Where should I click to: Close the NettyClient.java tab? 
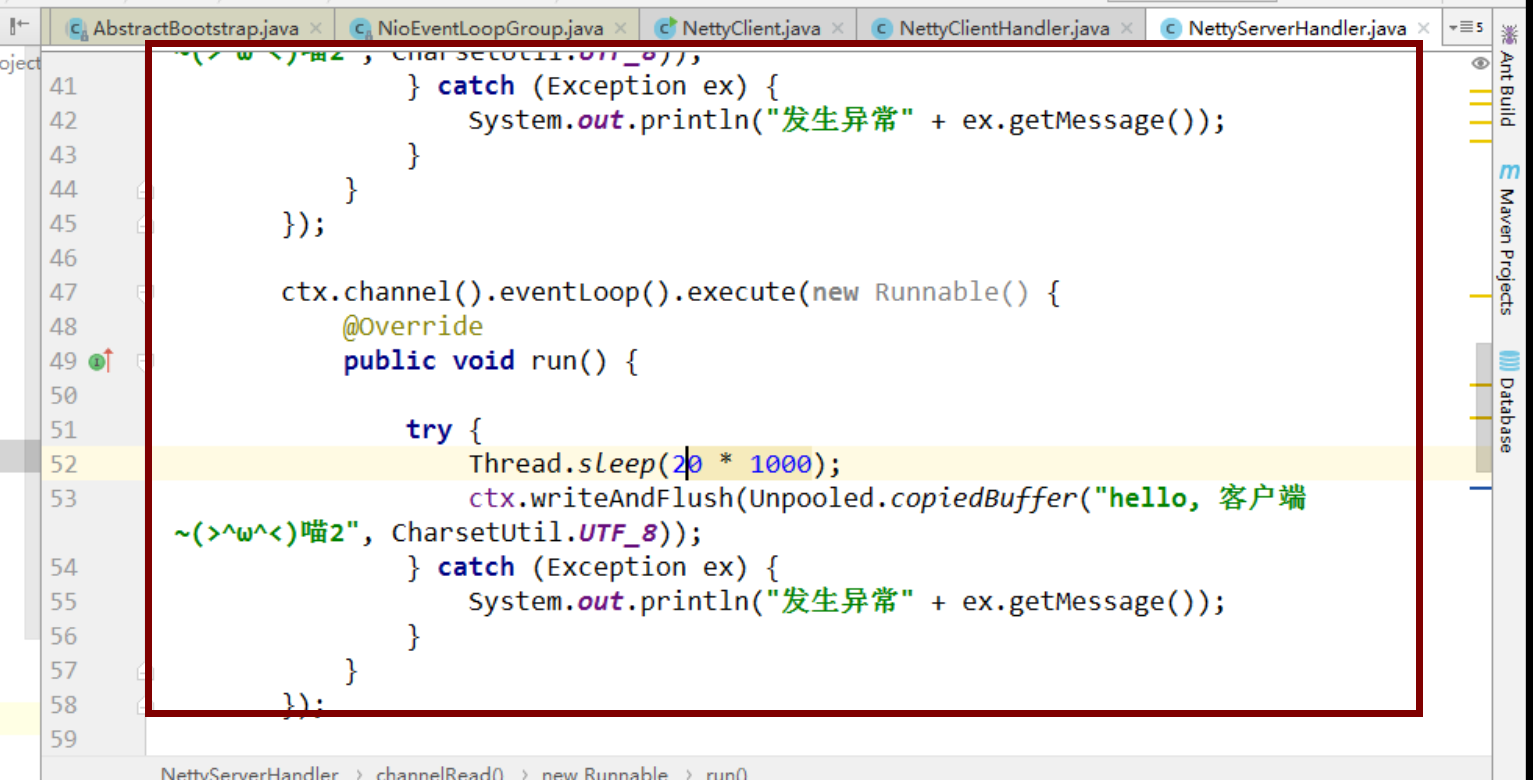[837, 28]
